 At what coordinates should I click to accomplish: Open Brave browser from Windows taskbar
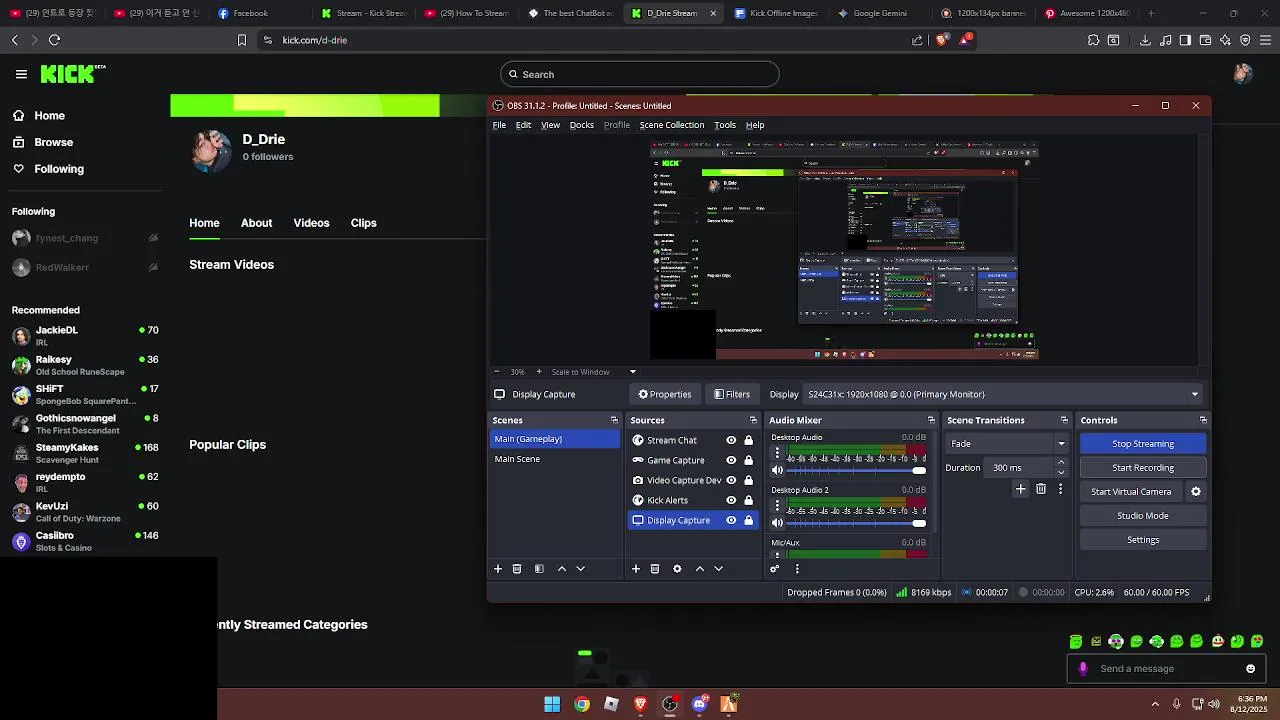tap(640, 704)
